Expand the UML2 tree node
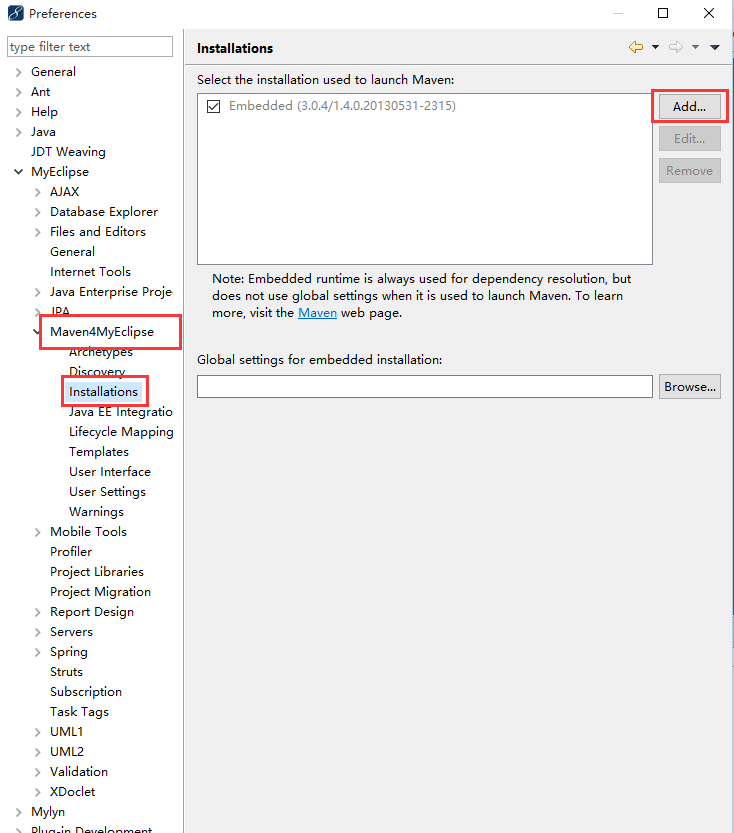This screenshot has height=833, width=734. pos(38,752)
